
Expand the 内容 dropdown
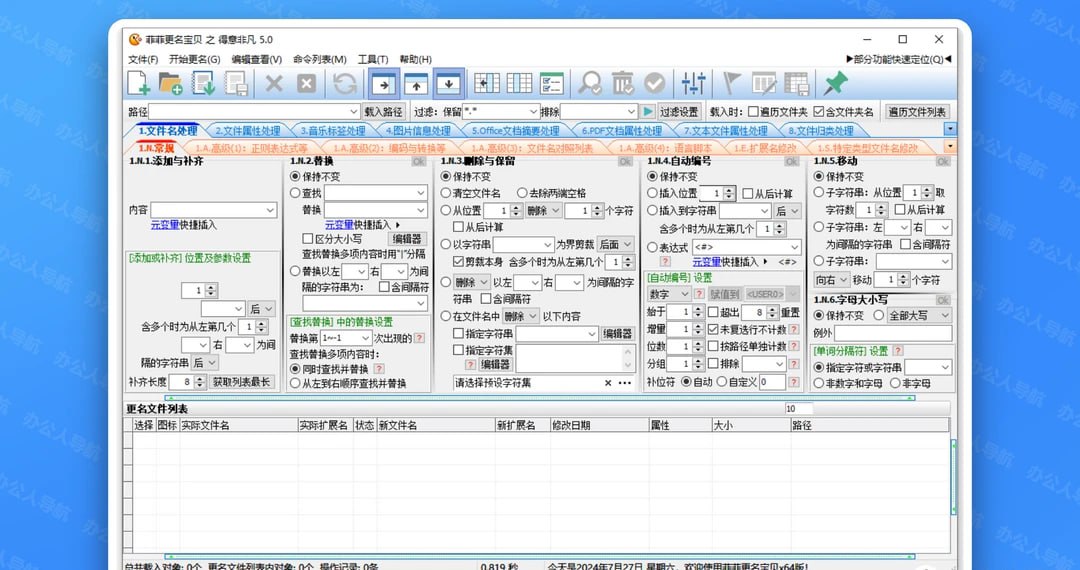(270, 210)
